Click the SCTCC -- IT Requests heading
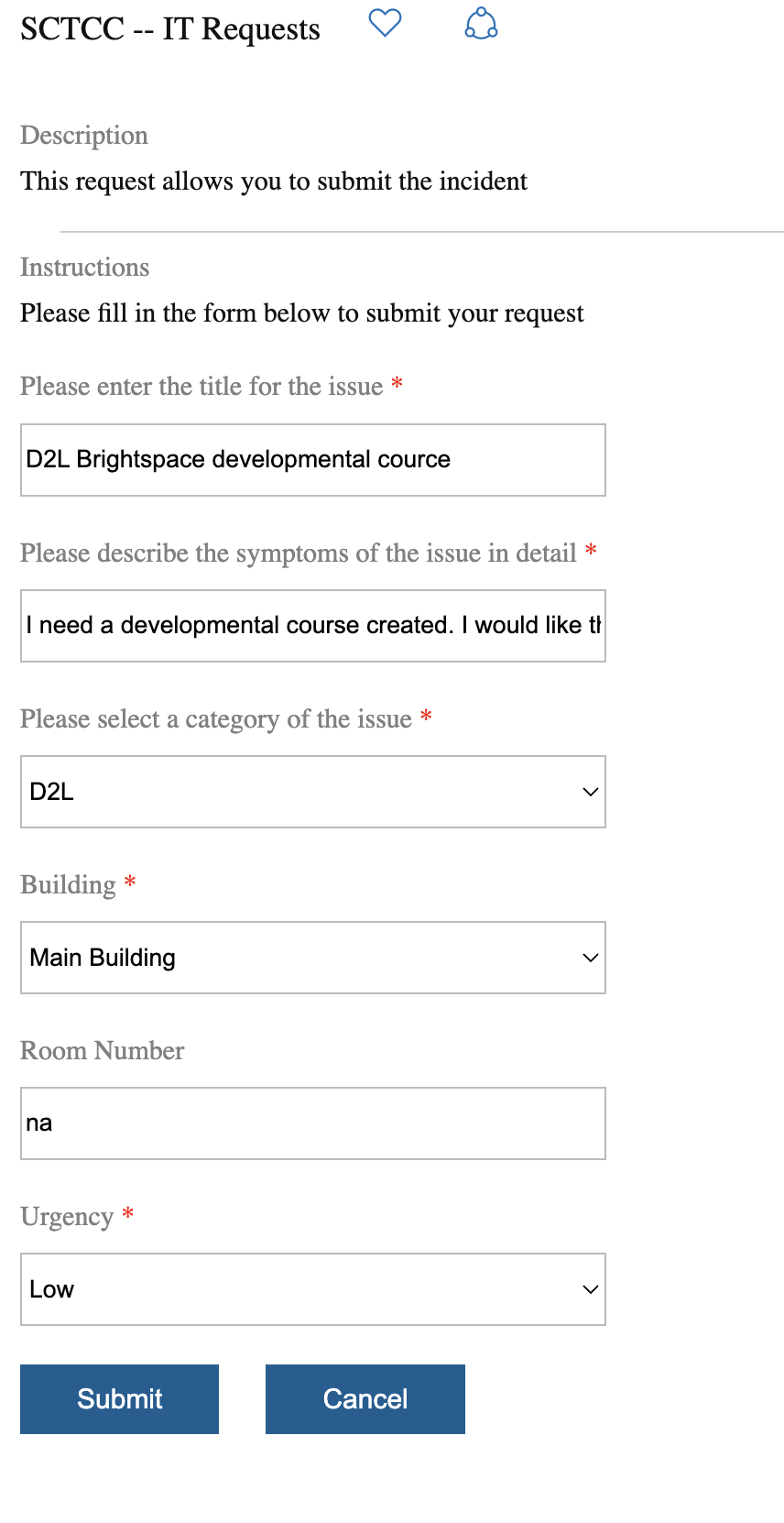Viewport: 784px width, 1523px height. [x=170, y=29]
